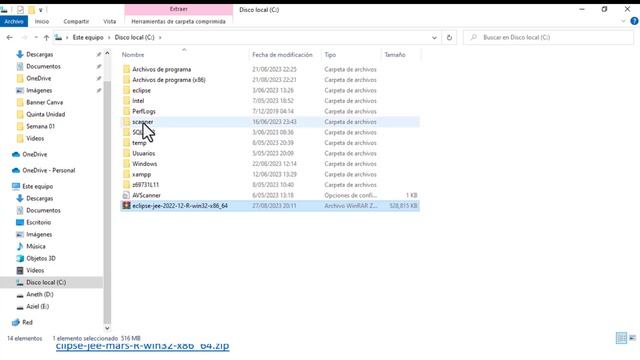Select the eclipse-jee WinRAR archive icon
Image resolution: width=640 pixels, height=360 pixels.
pyautogui.click(x=127, y=206)
